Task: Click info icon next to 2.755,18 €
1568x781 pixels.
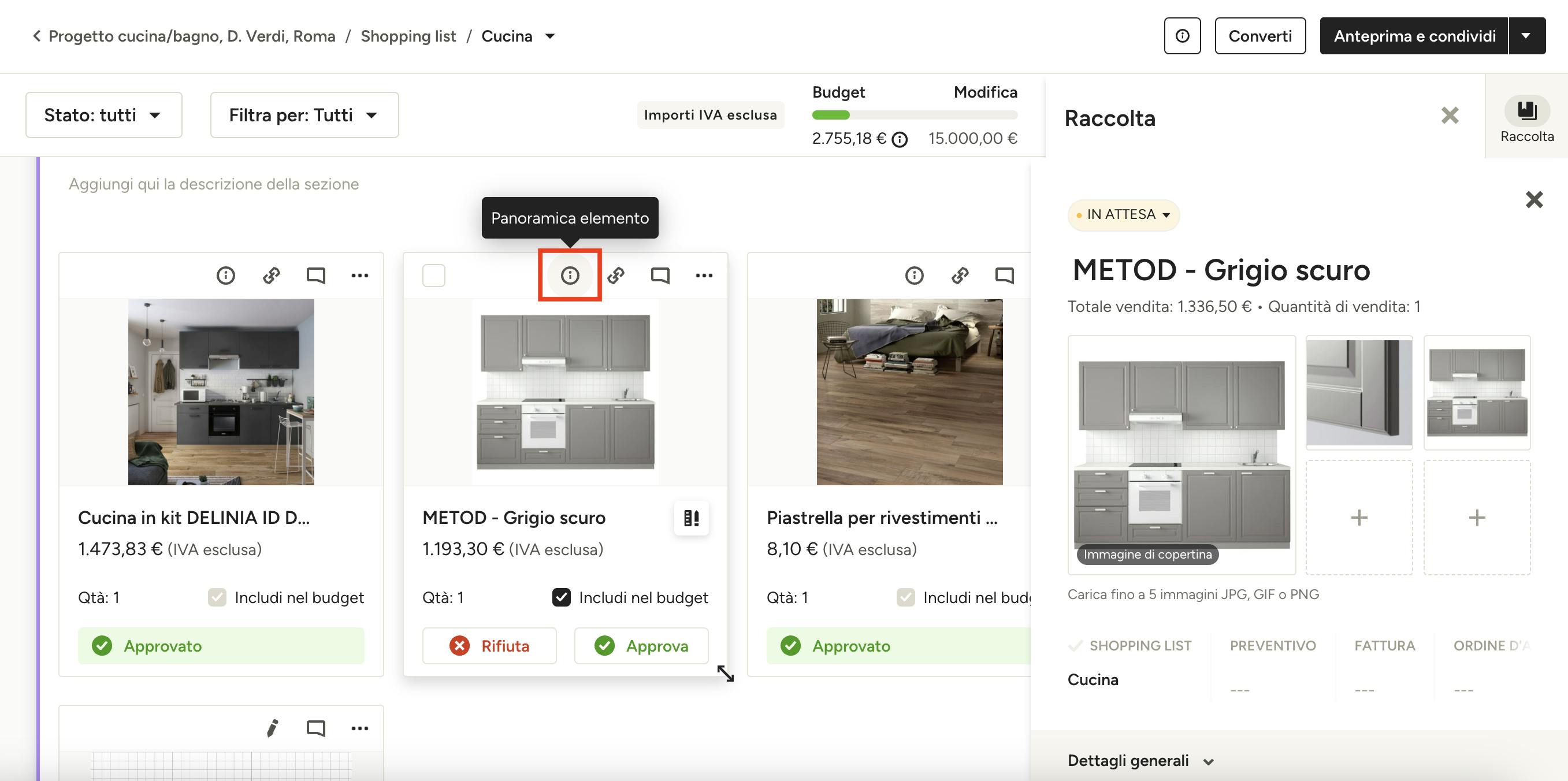Action: pos(899,140)
